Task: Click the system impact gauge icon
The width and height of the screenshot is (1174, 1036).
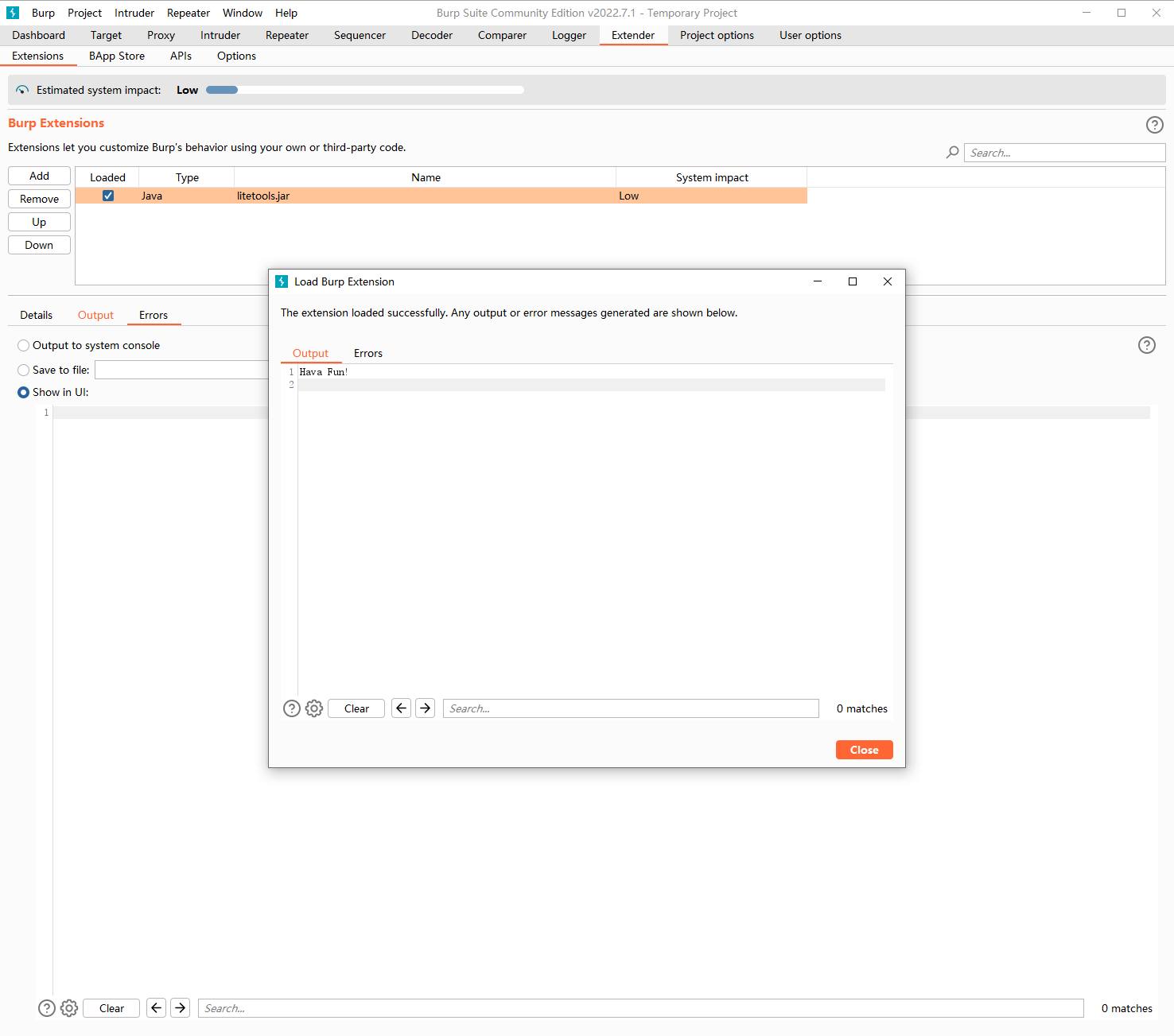Action: 22,90
